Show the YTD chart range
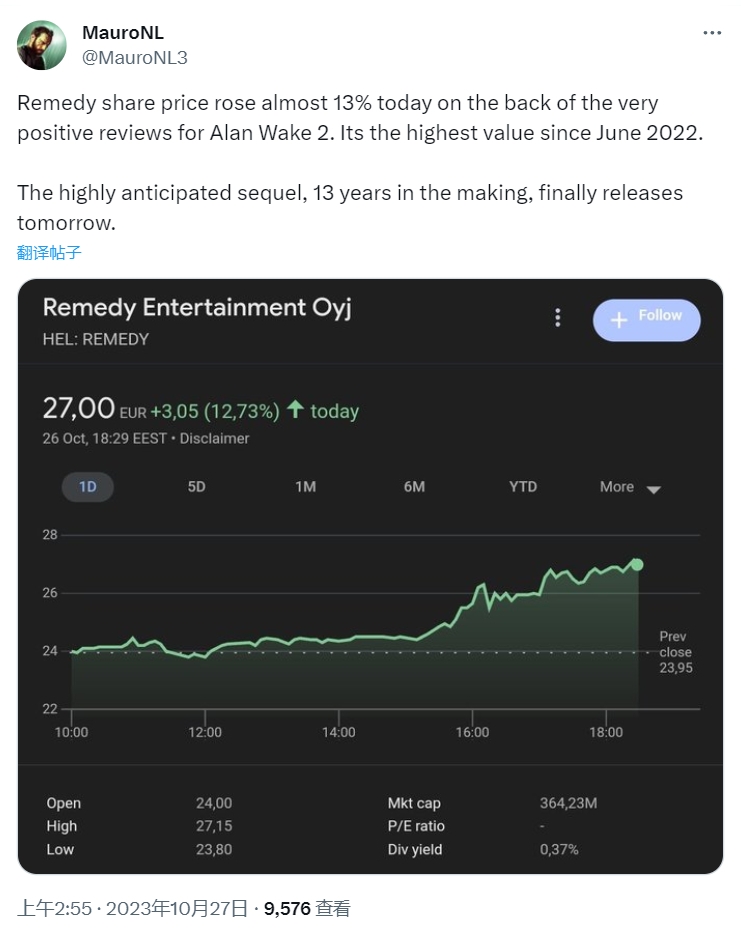 (x=523, y=487)
